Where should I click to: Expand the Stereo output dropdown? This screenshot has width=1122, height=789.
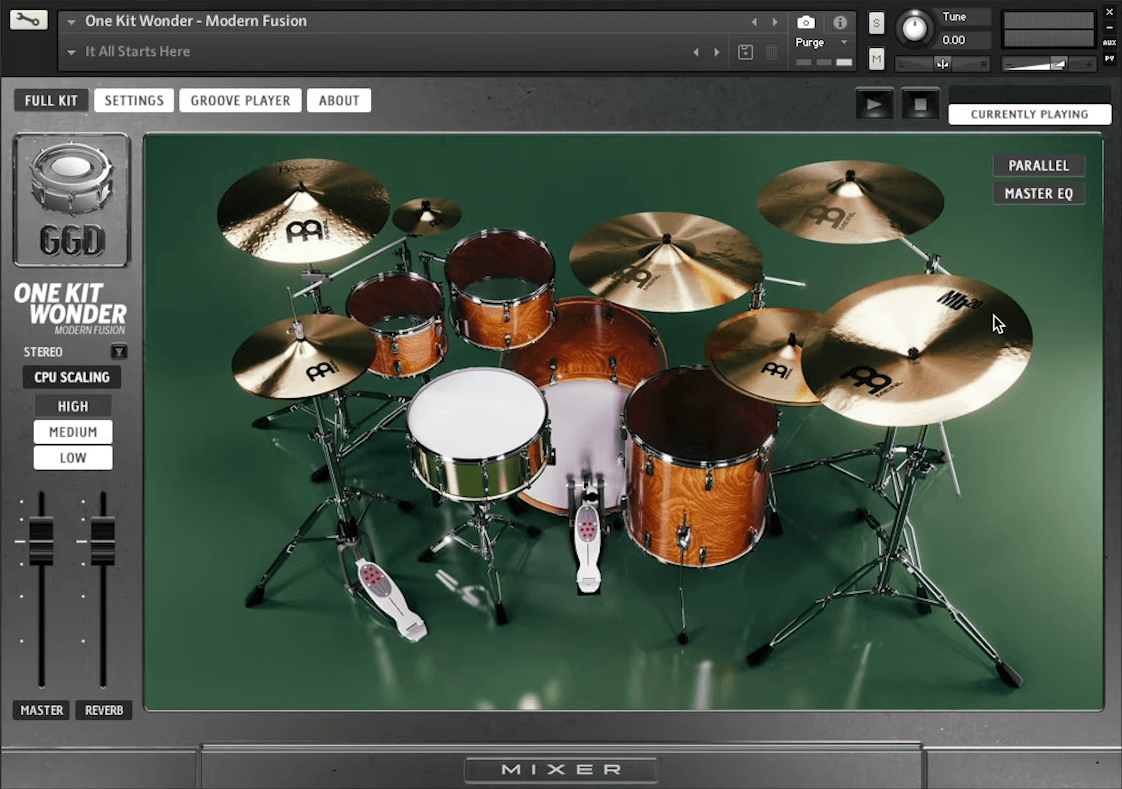[x=119, y=352]
